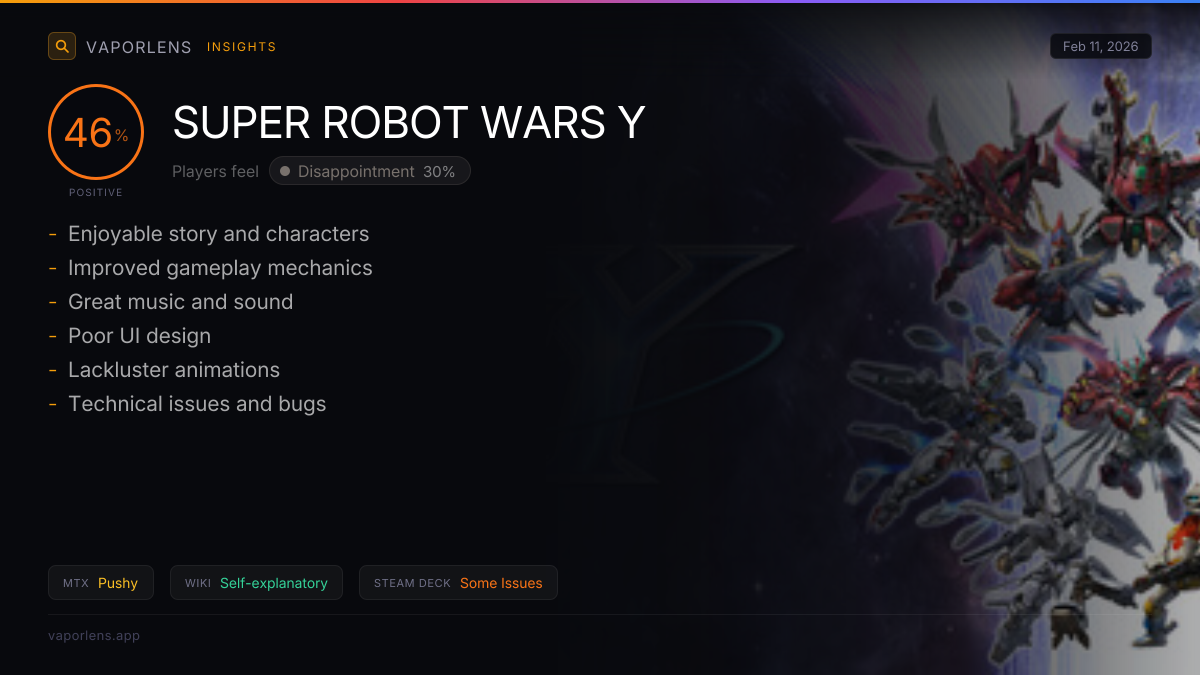
Task: Click the INSIGHTS label in the header
Action: (x=241, y=47)
